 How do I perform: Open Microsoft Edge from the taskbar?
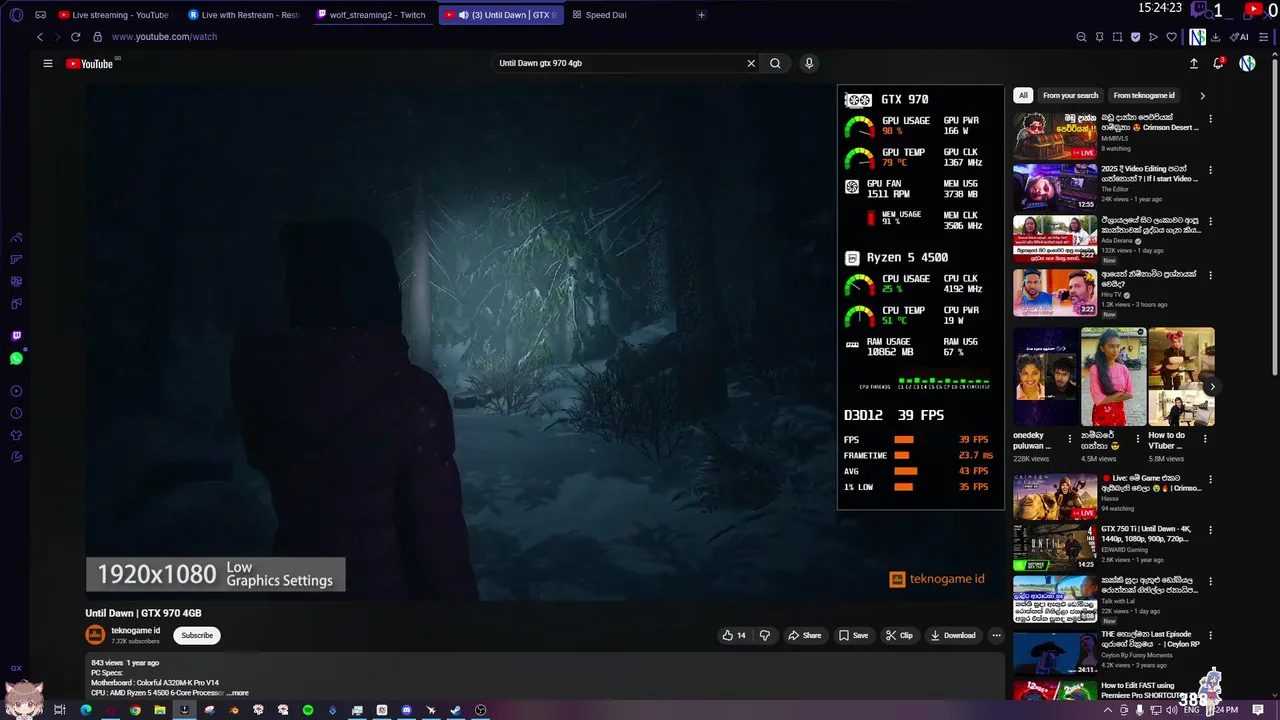tap(86, 710)
